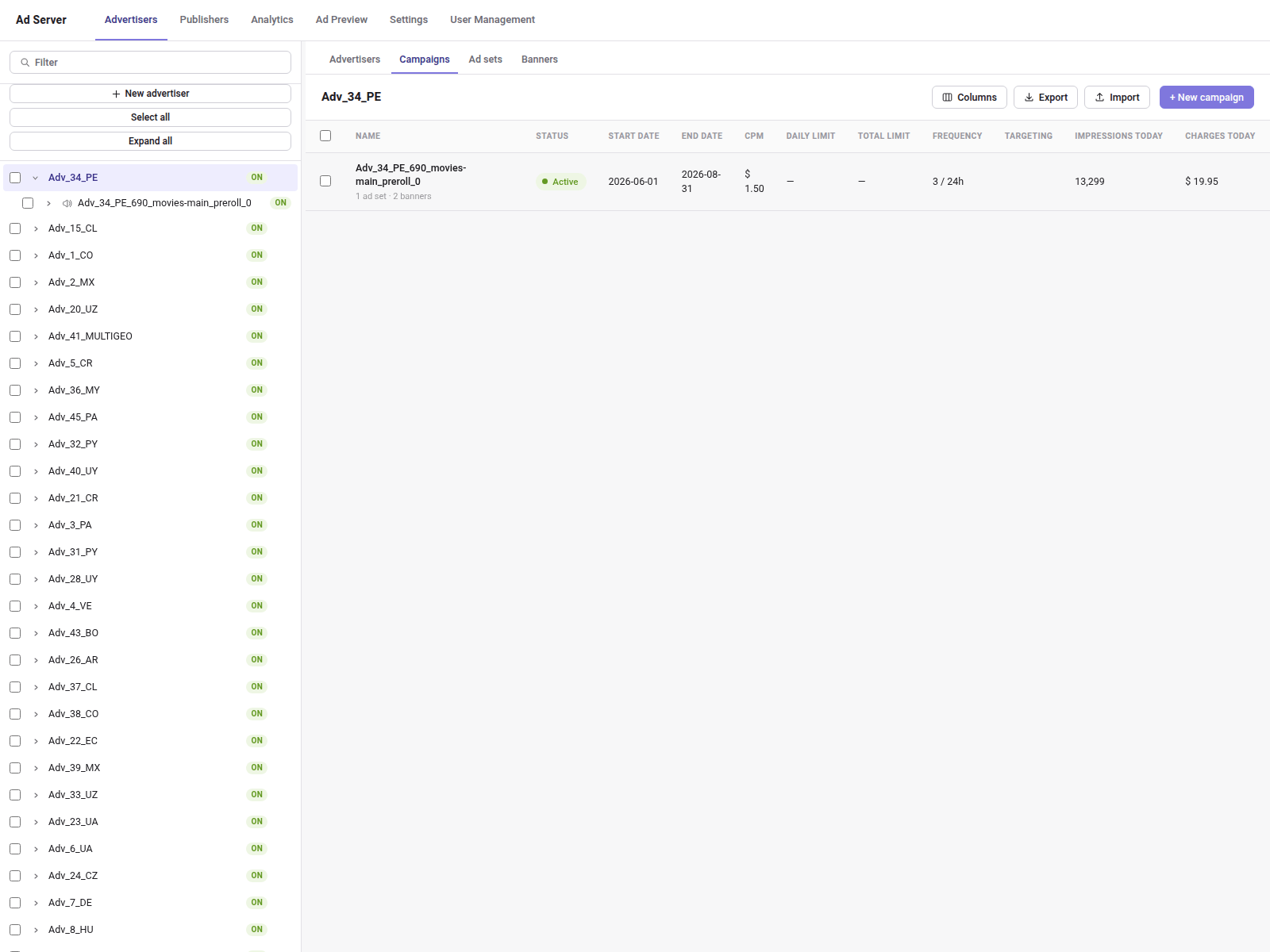Tick checkbox for Adv_34_PE_690_movies-main_preroll_0 table row
The height and width of the screenshot is (952, 1270).
pos(325,181)
